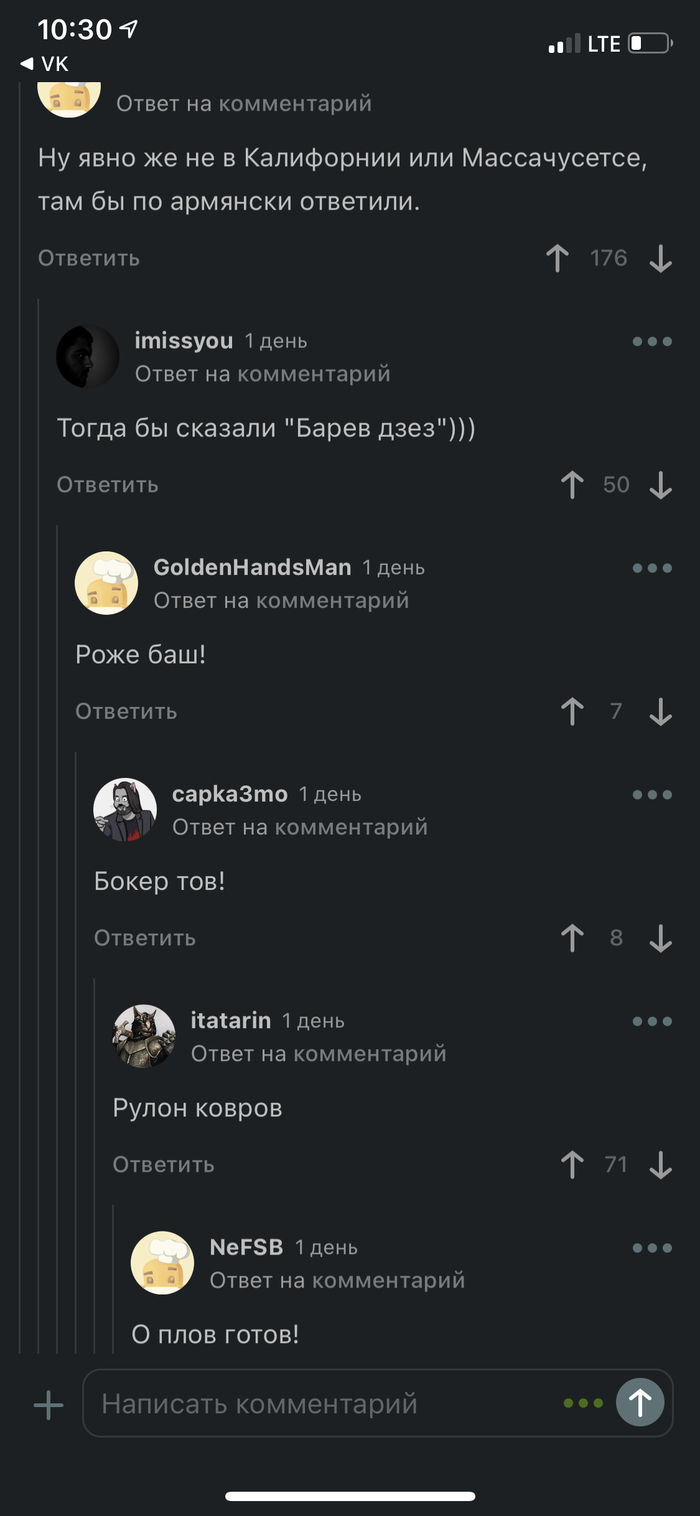Tap the downvote arrow next to 176
The image size is (700, 1516).
[x=660, y=258]
